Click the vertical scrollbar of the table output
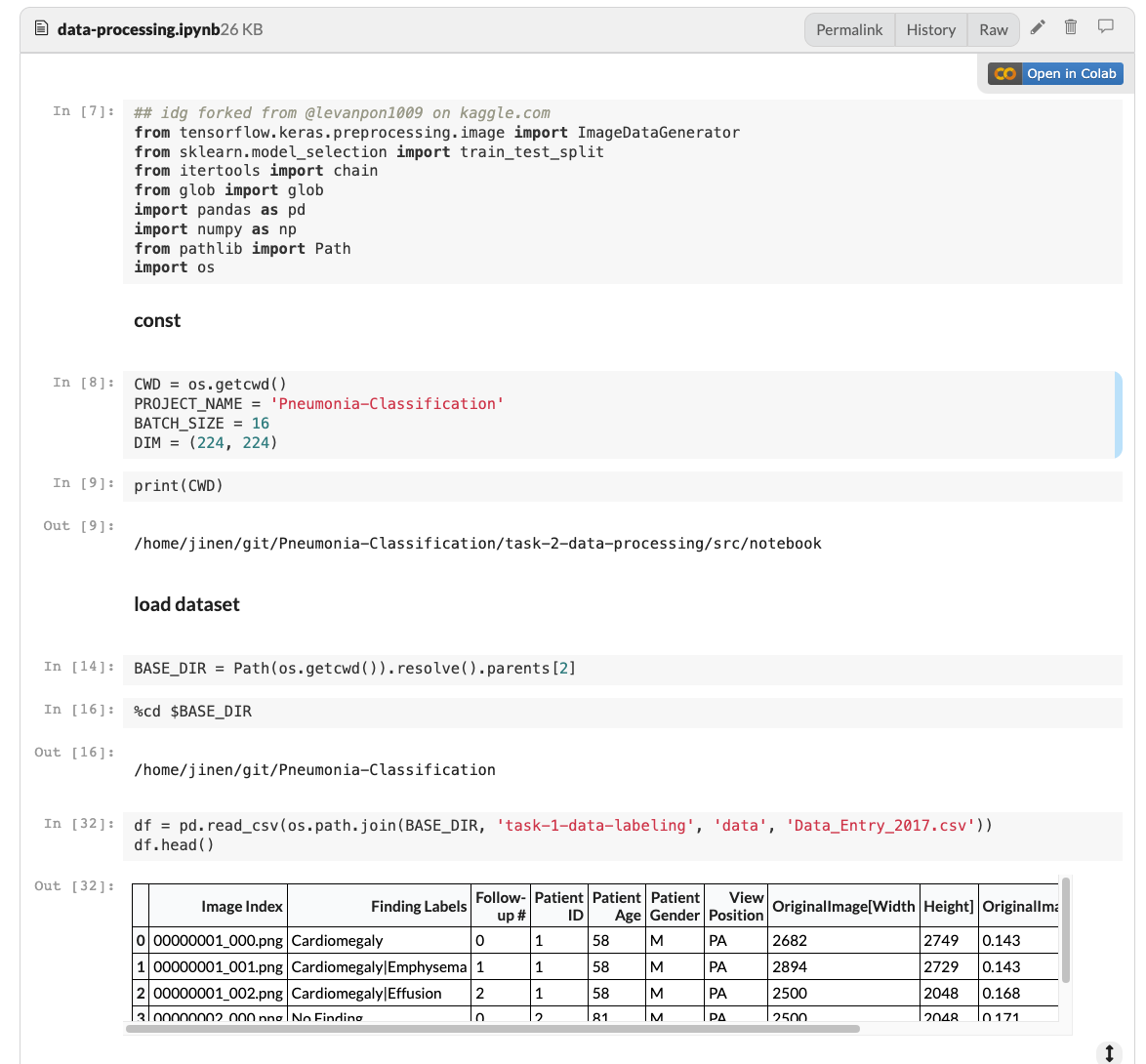The height and width of the screenshot is (1064, 1146). 1065,929
